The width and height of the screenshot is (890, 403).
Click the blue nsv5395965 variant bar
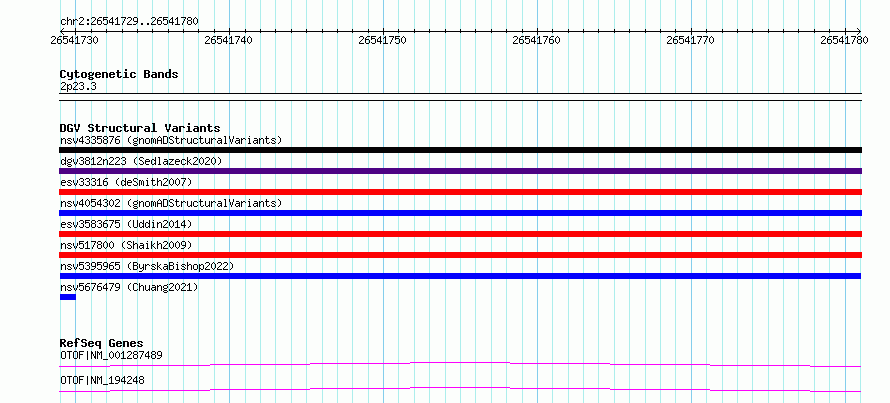point(460,276)
